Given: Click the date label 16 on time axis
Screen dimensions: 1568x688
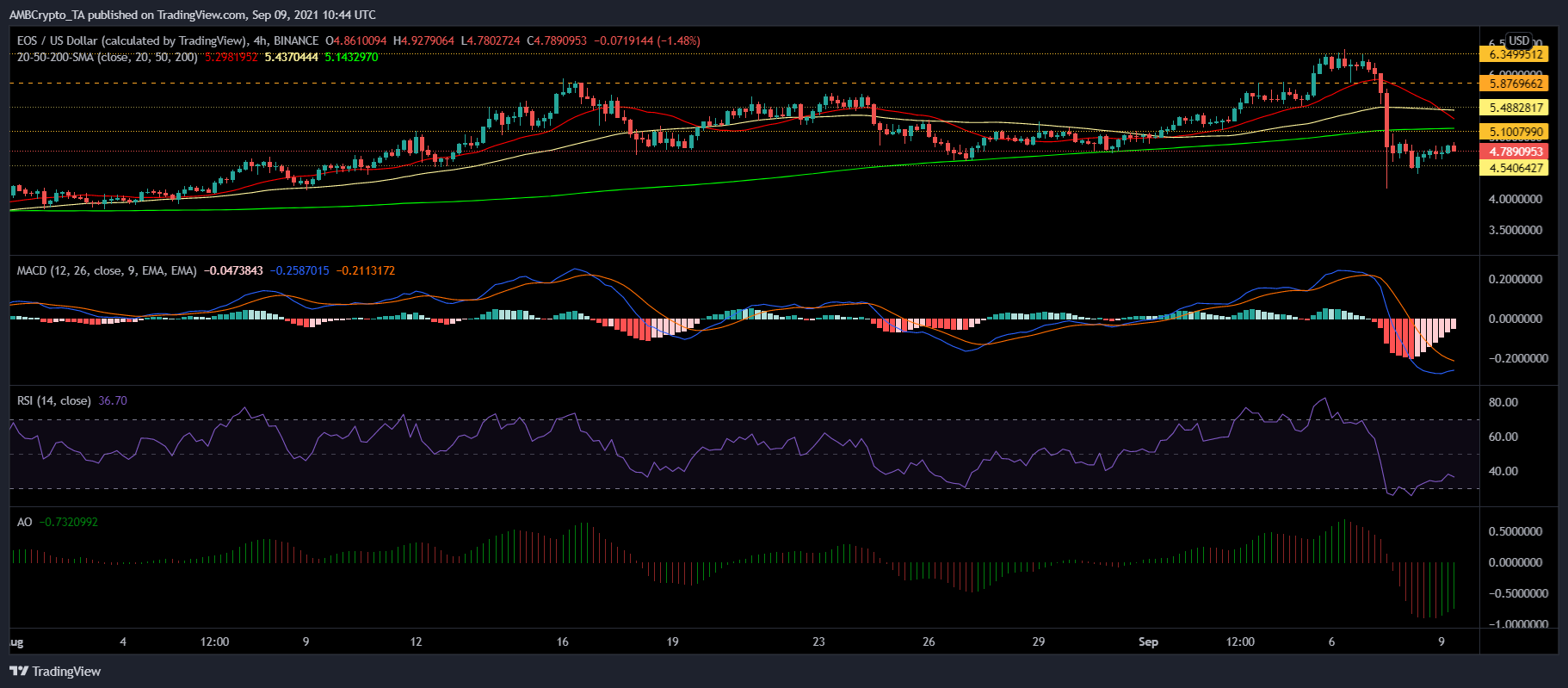Looking at the screenshot, I should (563, 642).
